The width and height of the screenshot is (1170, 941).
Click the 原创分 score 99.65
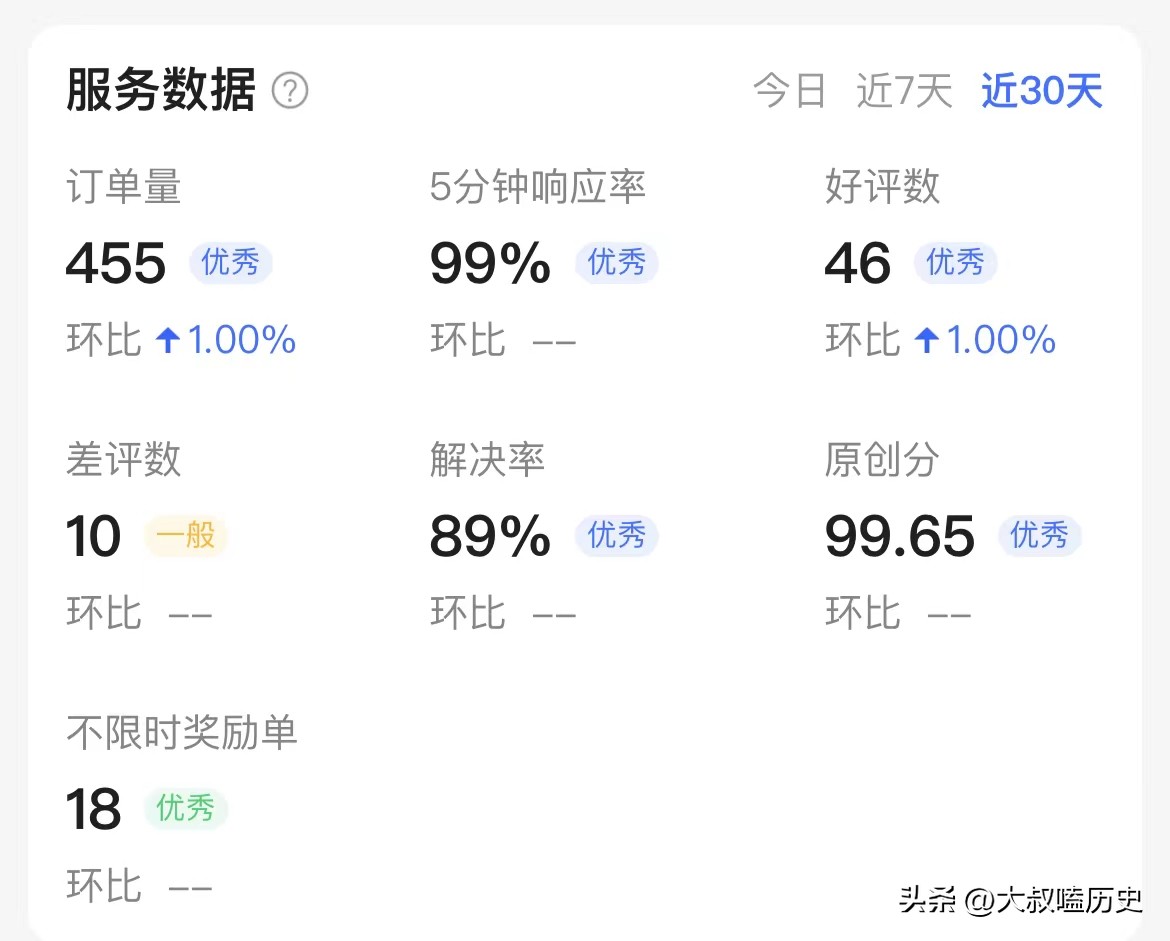click(x=899, y=536)
